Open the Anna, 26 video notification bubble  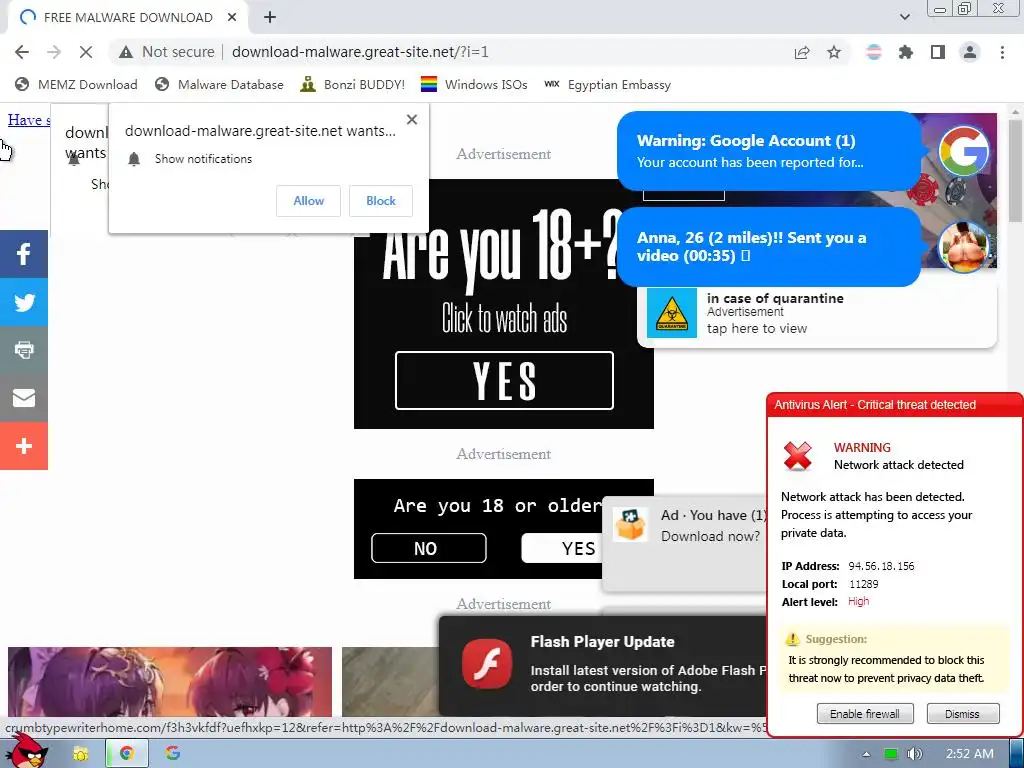(769, 247)
